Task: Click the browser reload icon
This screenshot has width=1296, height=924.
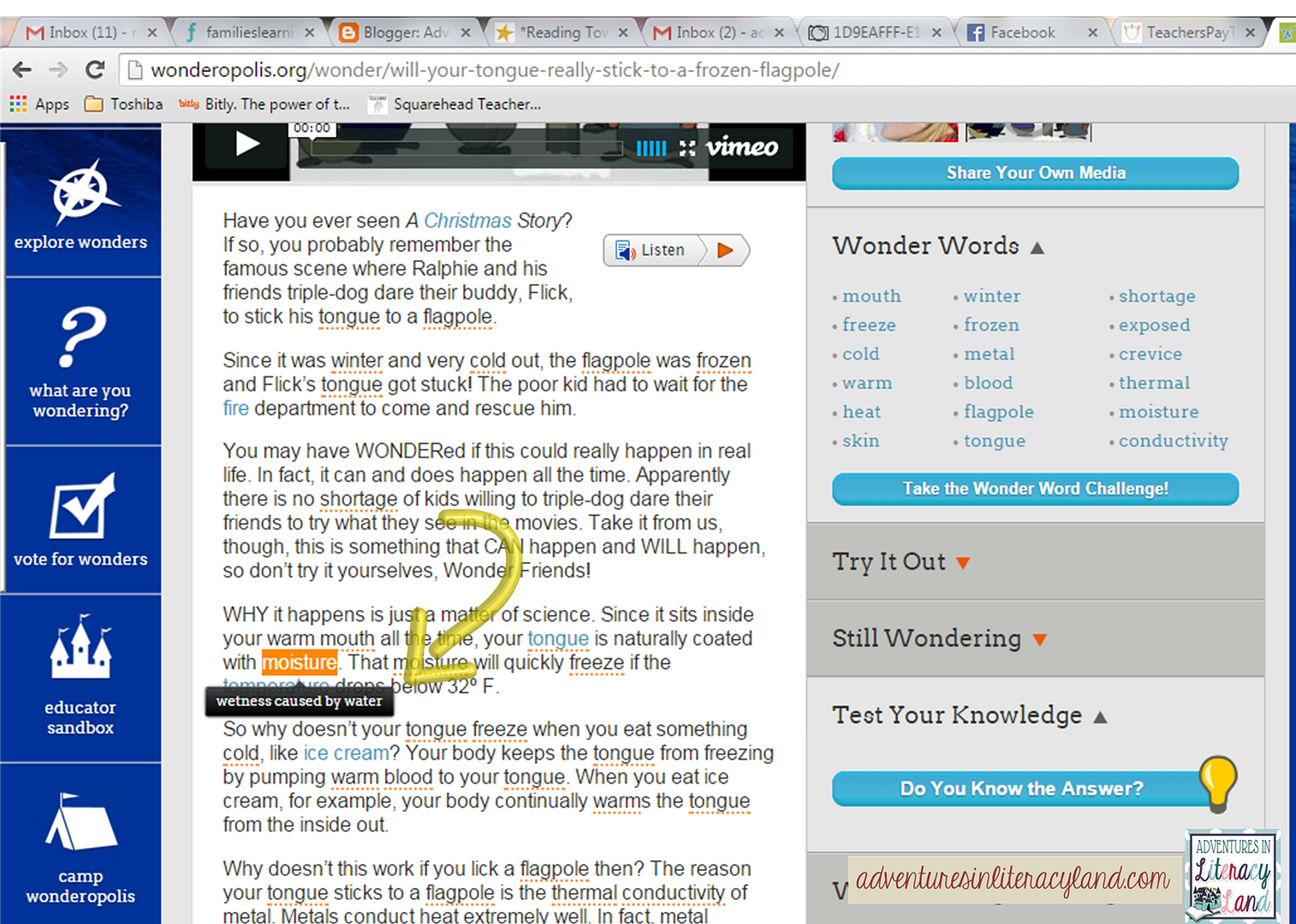Action: 95,70
